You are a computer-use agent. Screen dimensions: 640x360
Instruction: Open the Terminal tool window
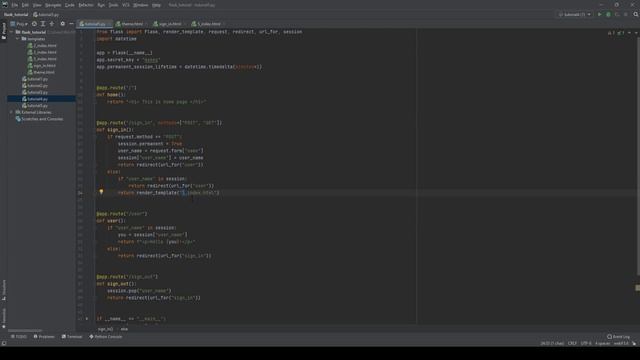[x=72, y=337]
